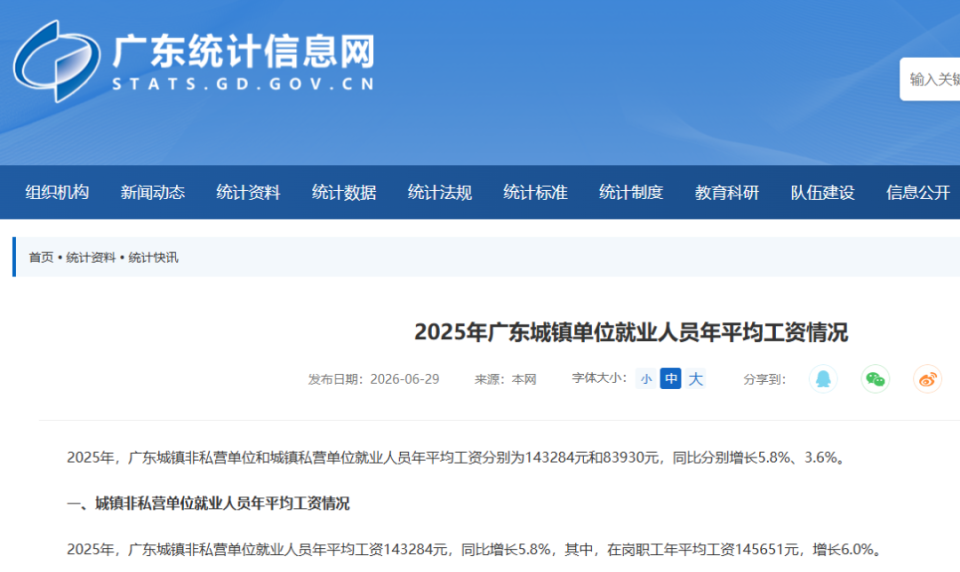Image resolution: width=960 pixels, height=572 pixels.
Task: Go to 统计资料 in breadcrumb
Action: click(91, 257)
